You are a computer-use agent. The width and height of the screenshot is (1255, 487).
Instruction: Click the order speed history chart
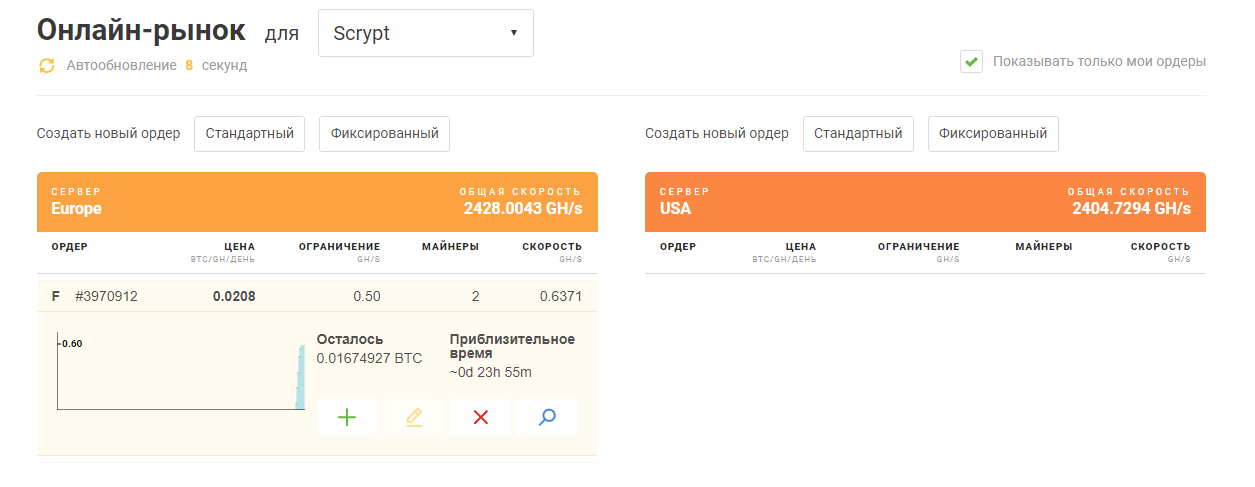pos(180,375)
